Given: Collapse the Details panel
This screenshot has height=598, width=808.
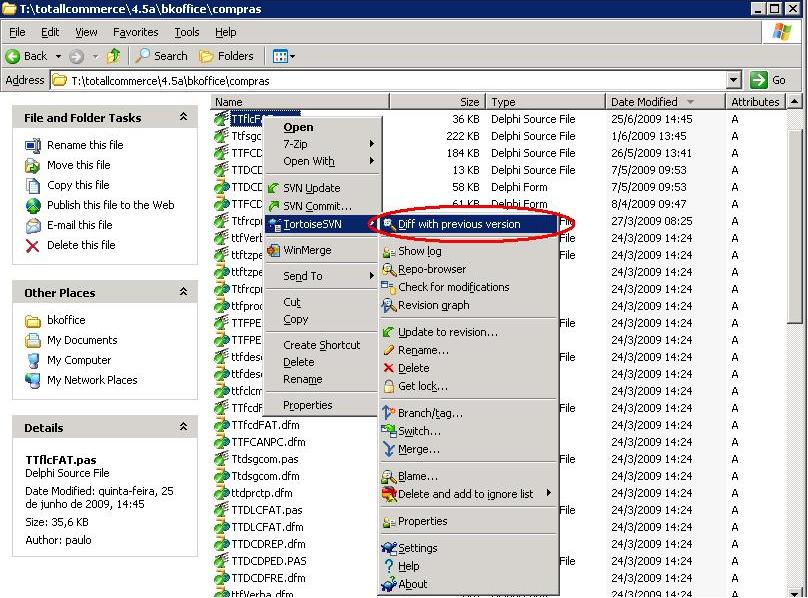Looking at the screenshot, I should coord(183,427).
